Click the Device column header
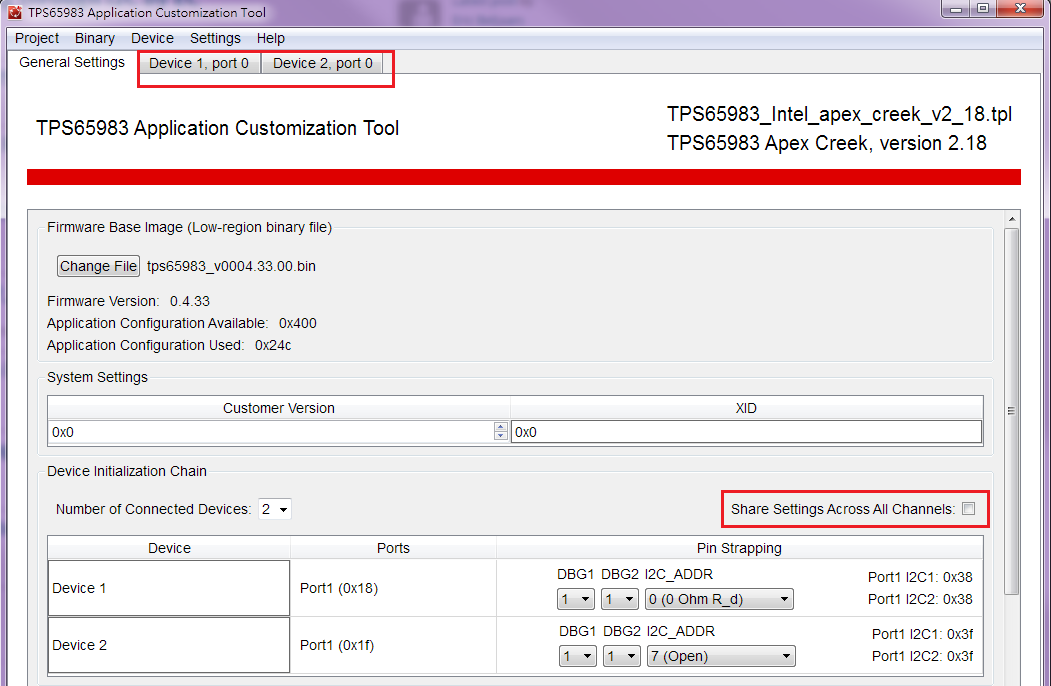 (x=169, y=548)
